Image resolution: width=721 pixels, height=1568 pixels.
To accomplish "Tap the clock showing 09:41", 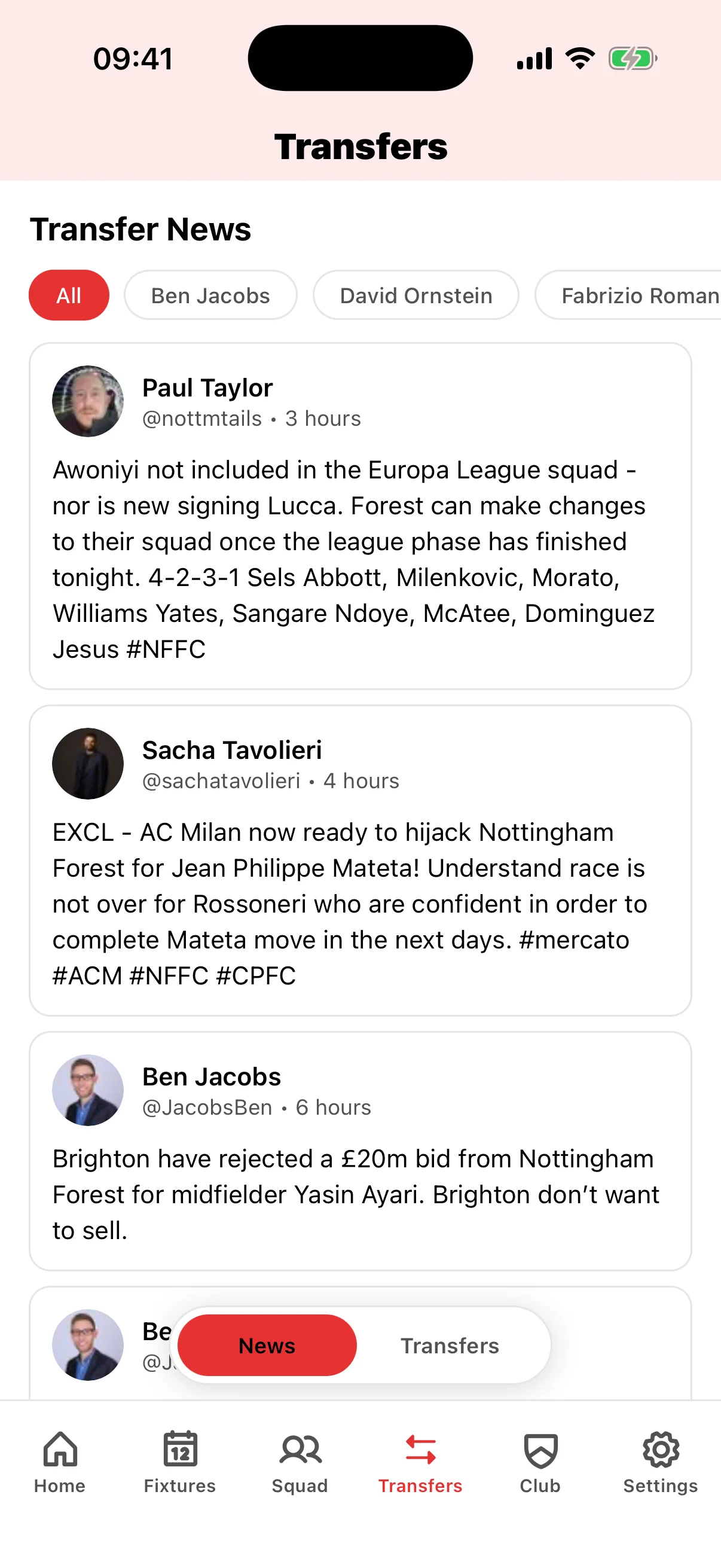I will [x=133, y=58].
